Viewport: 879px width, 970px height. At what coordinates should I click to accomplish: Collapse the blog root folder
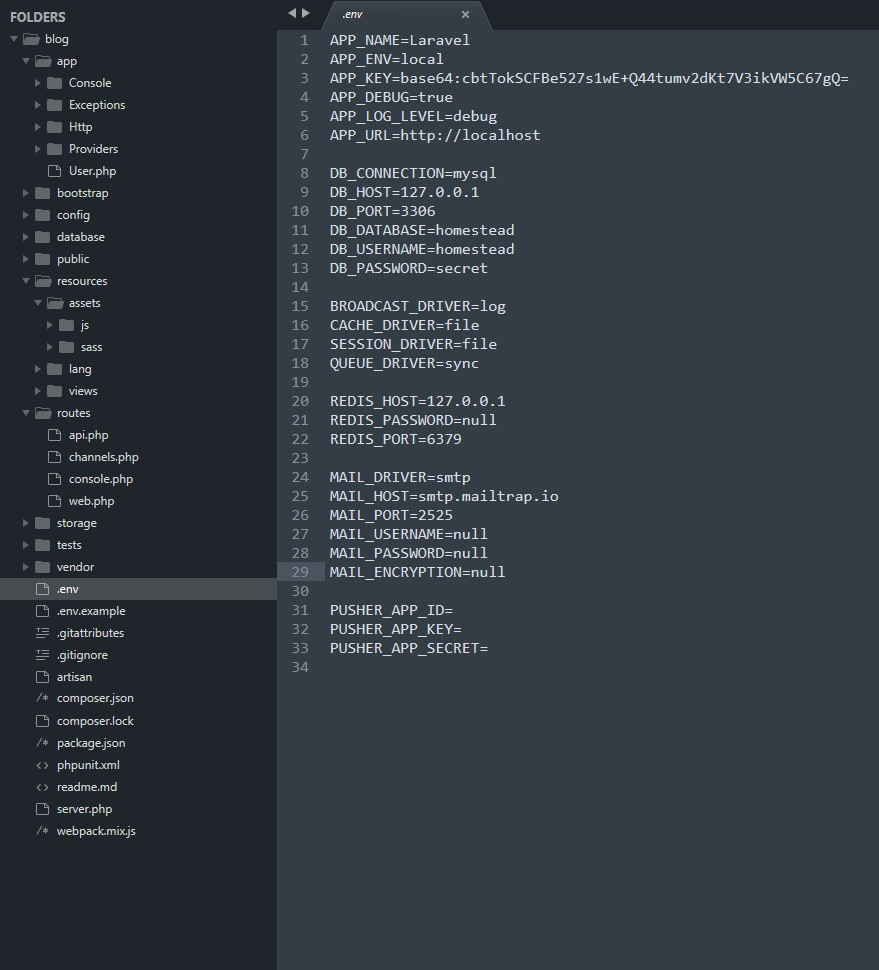[x=14, y=39]
